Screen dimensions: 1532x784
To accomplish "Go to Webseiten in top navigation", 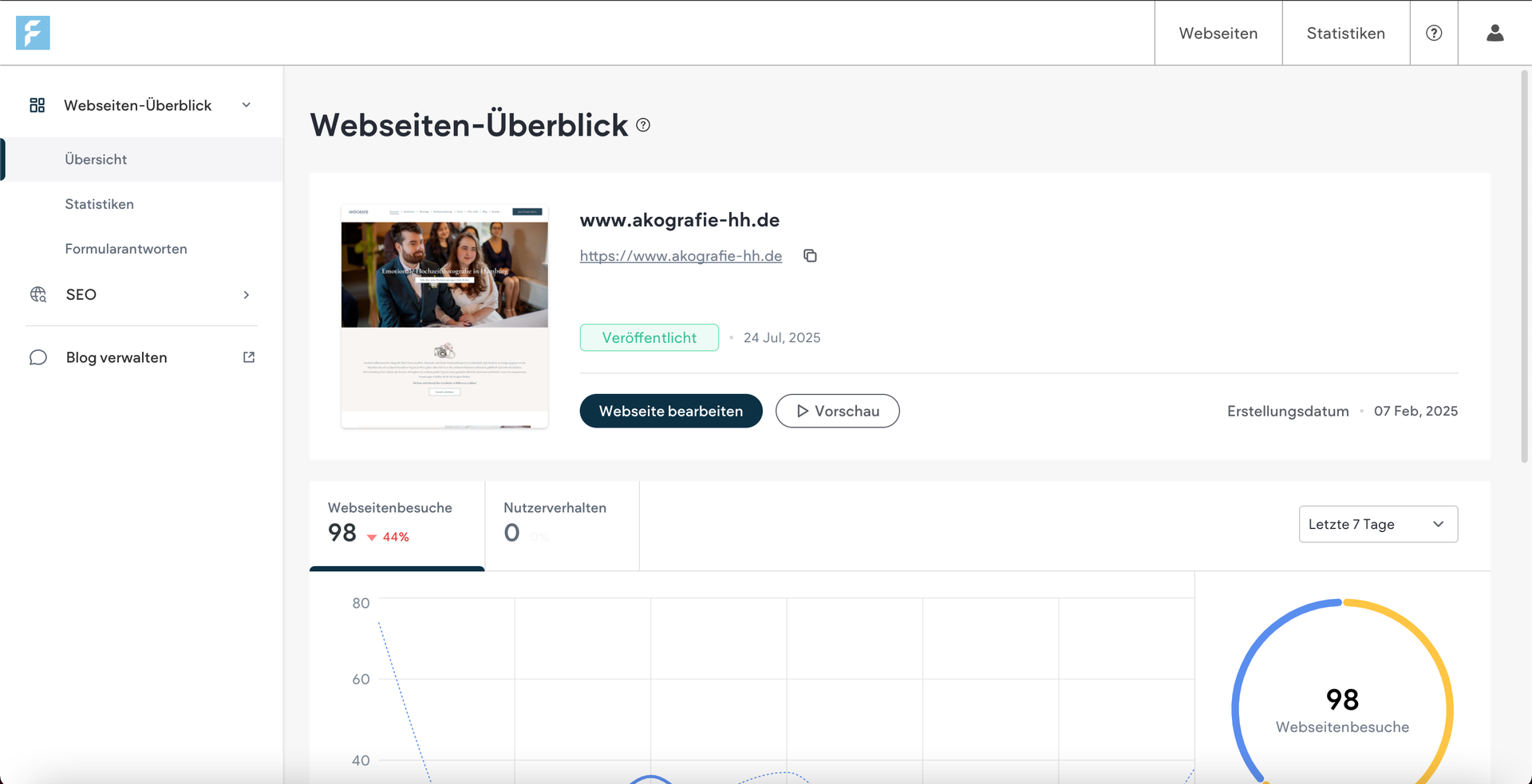I will [1218, 33].
